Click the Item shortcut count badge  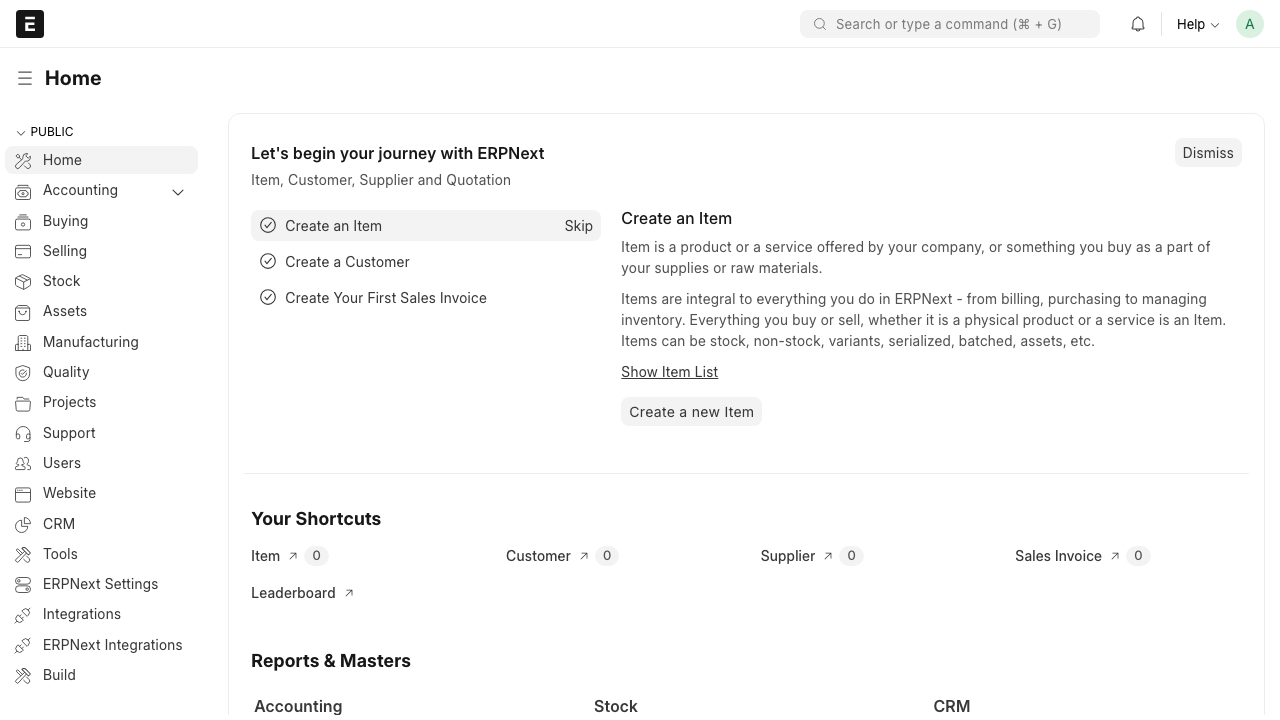[316, 556]
